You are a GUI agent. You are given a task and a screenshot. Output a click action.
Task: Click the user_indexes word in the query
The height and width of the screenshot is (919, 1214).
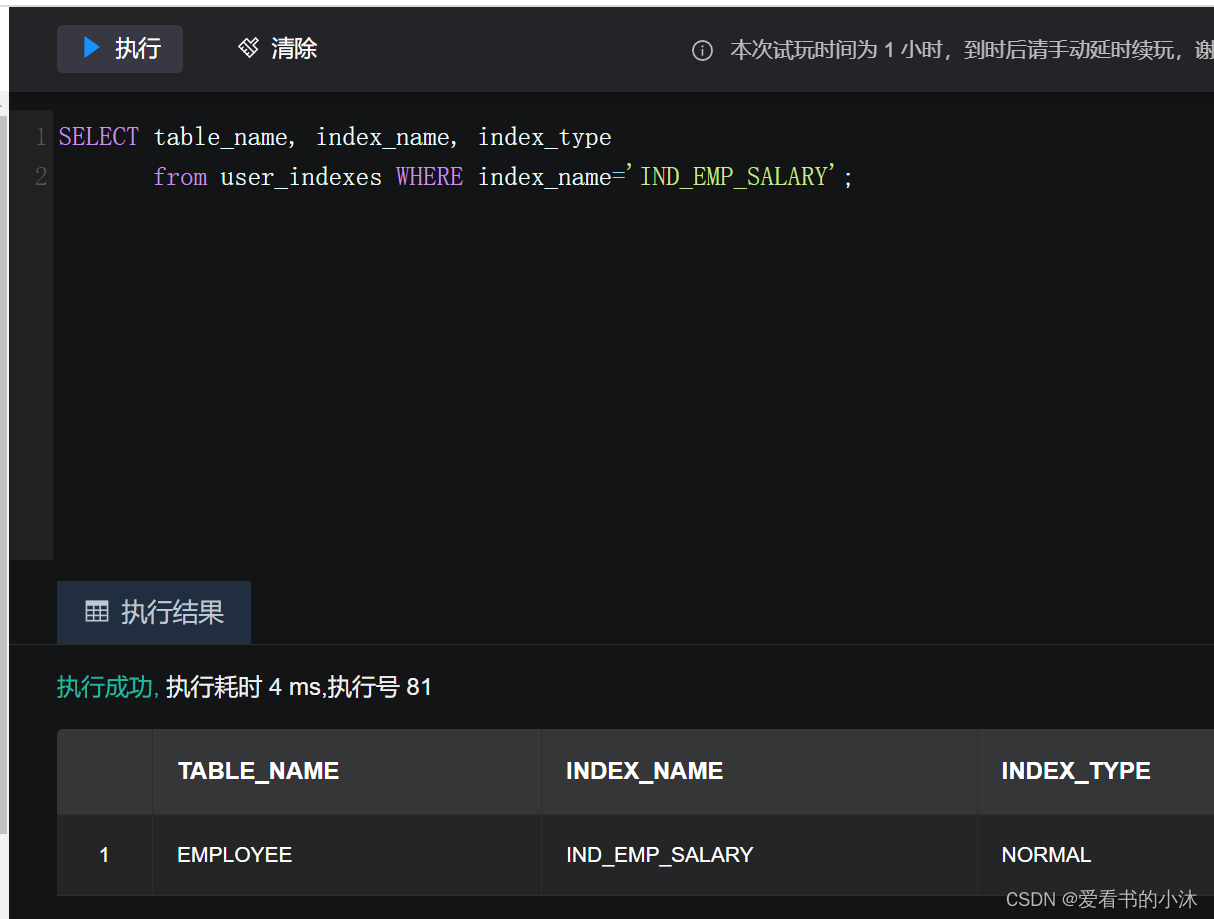301,178
